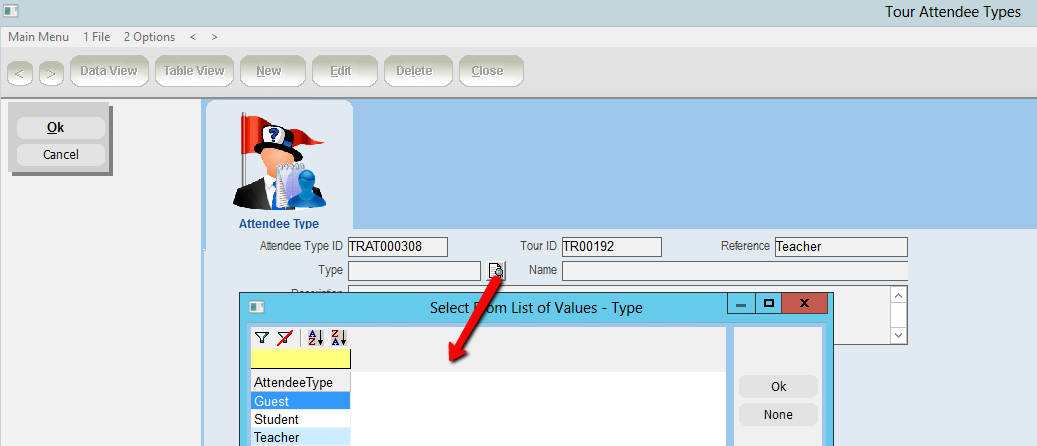Click the Cancel button on left panel

(x=61, y=155)
